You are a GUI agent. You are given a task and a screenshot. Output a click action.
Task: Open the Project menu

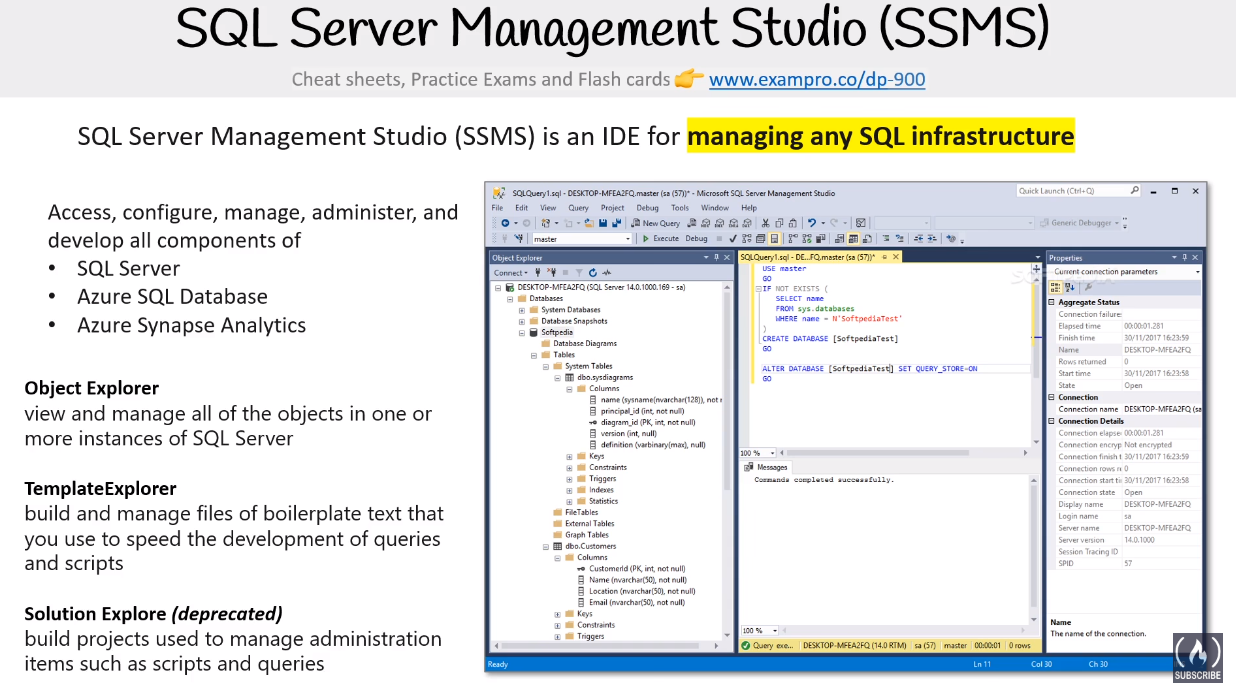tap(612, 208)
